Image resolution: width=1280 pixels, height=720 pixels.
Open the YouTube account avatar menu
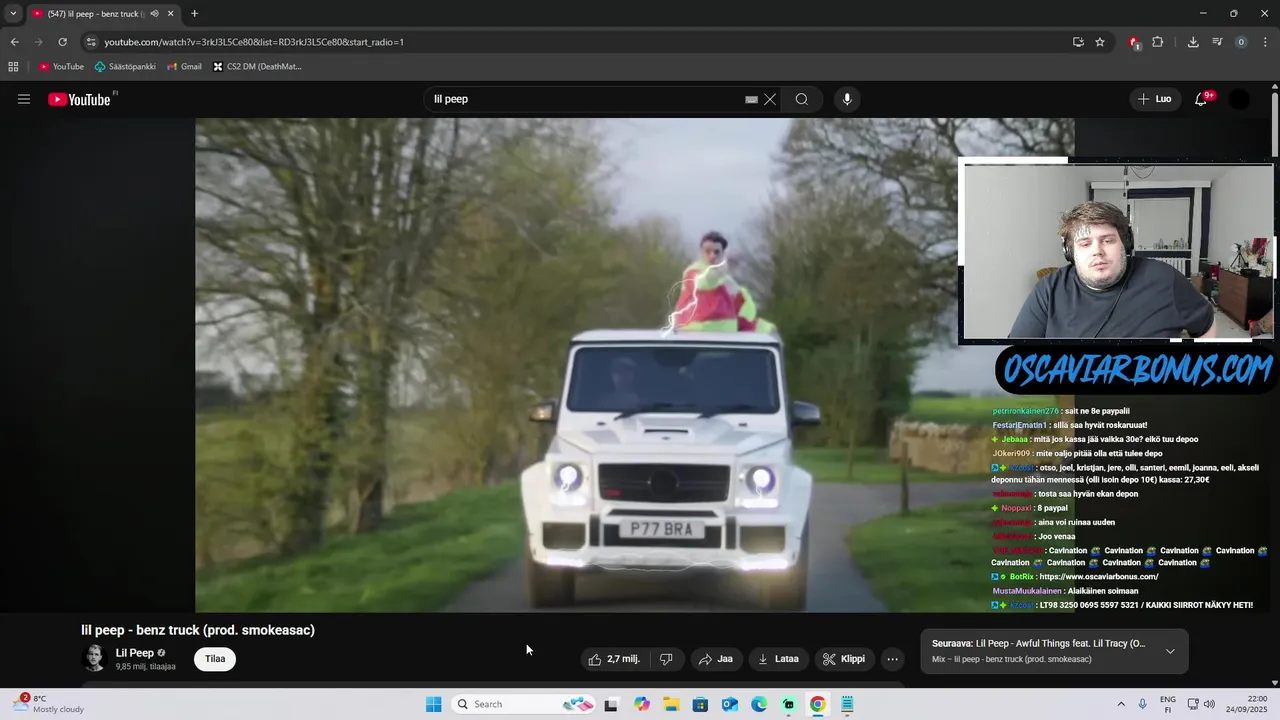coord(1239,99)
